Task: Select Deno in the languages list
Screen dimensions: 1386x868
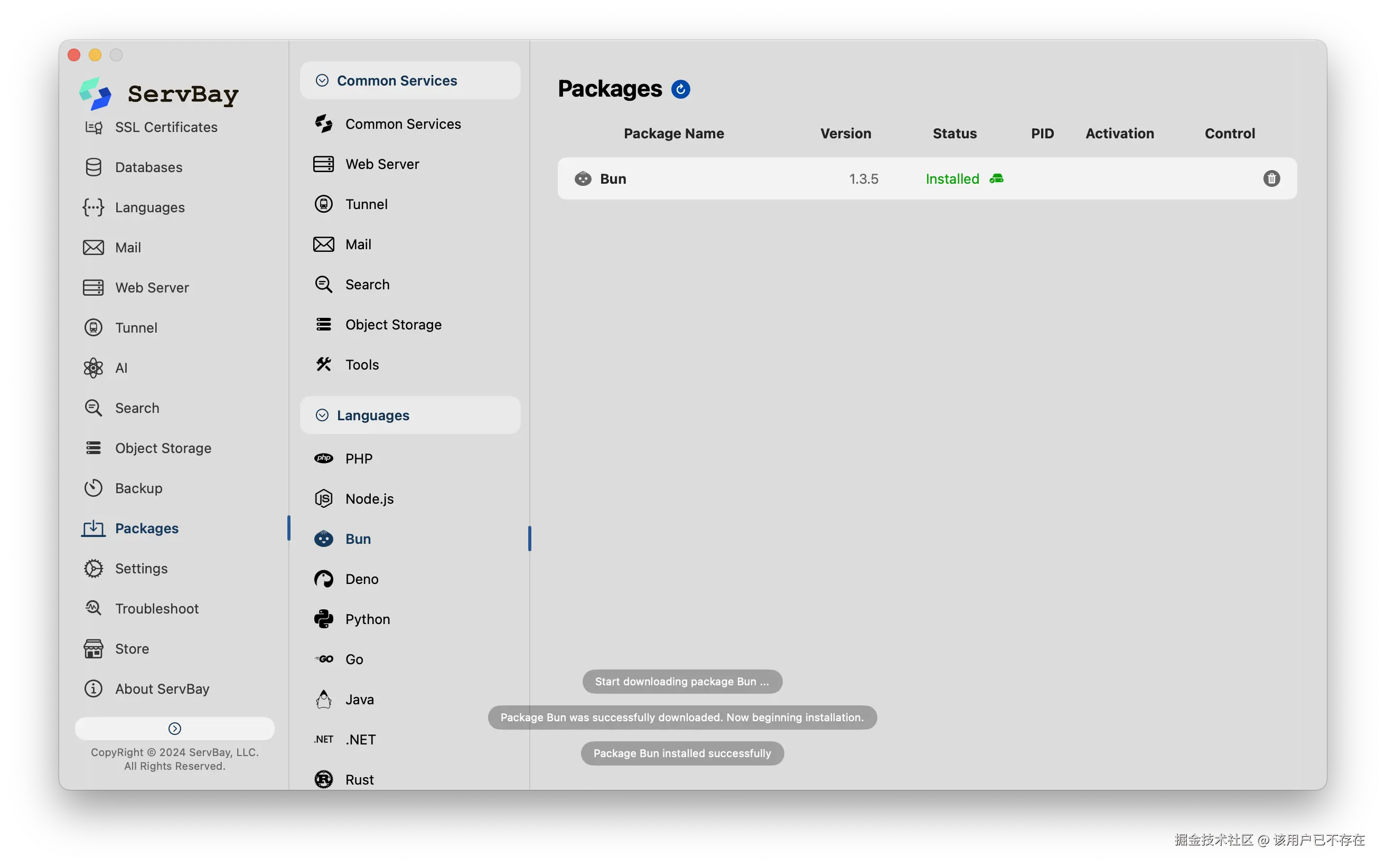Action: [361, 579]
